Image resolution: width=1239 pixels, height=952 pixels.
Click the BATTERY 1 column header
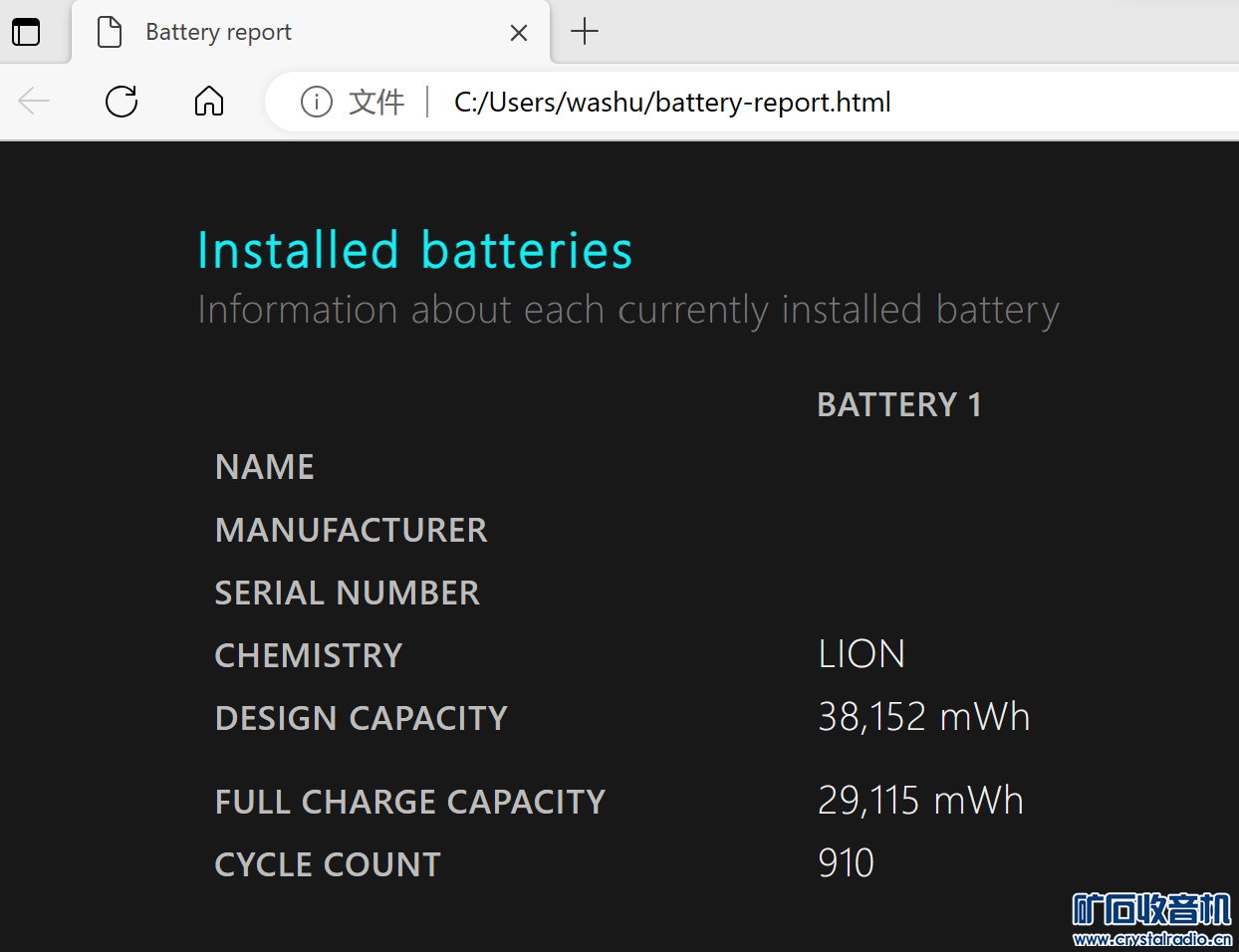click(x=898, y=405)
